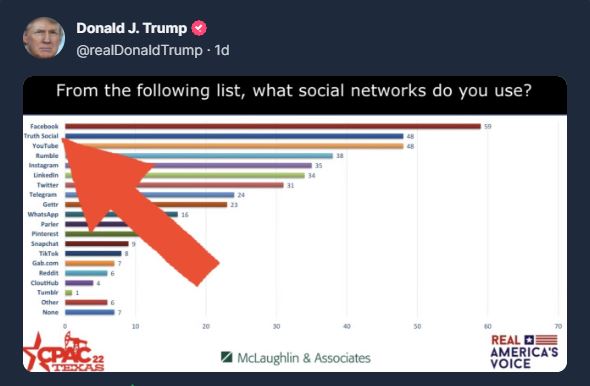Click the @realDonaldTrump handle
Image resolution: width=590 pixels, height=386 pixels.
(x=139, y=50)
